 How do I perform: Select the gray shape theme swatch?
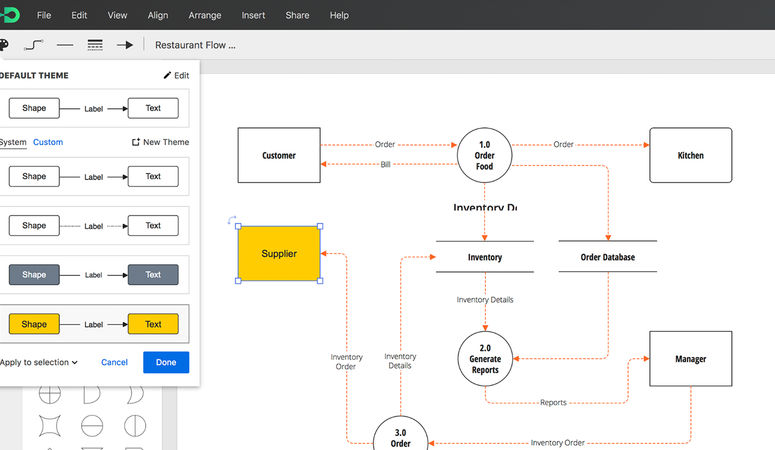pyautogui.click(x=94, y=274)
